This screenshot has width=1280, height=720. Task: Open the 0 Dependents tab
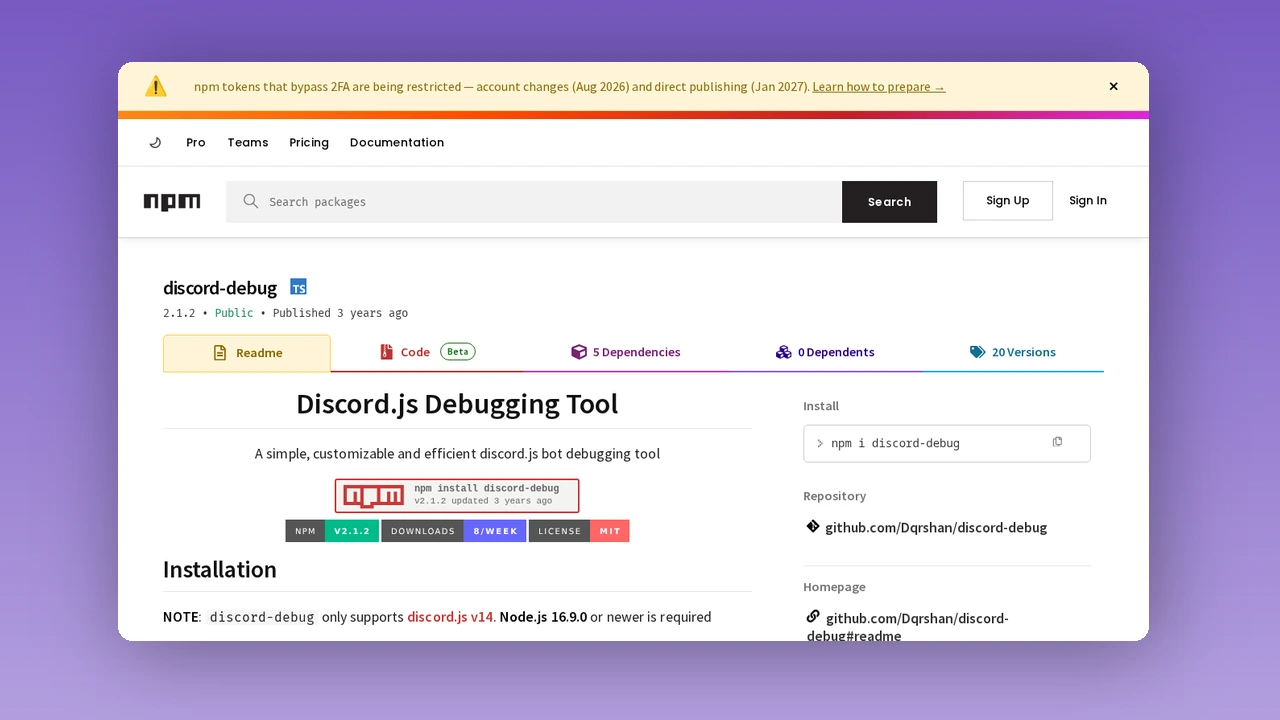(825, 352)
